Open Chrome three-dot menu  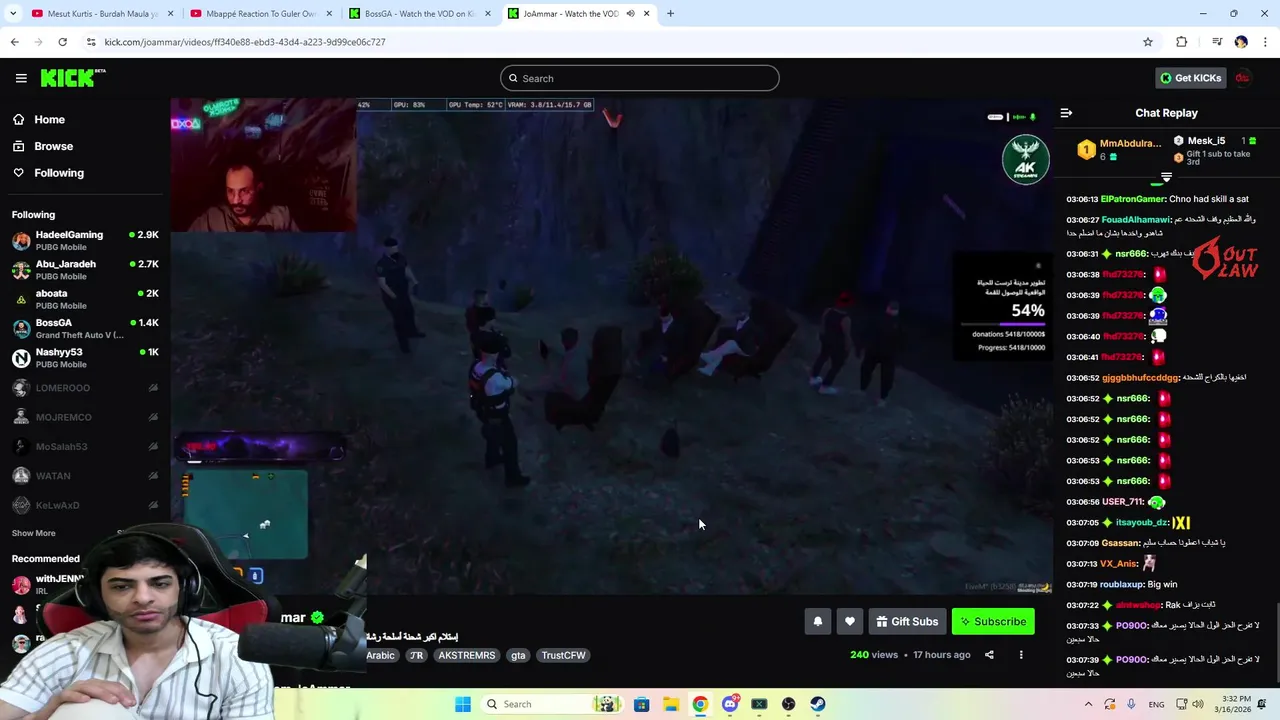click(x=1266, y=42)
